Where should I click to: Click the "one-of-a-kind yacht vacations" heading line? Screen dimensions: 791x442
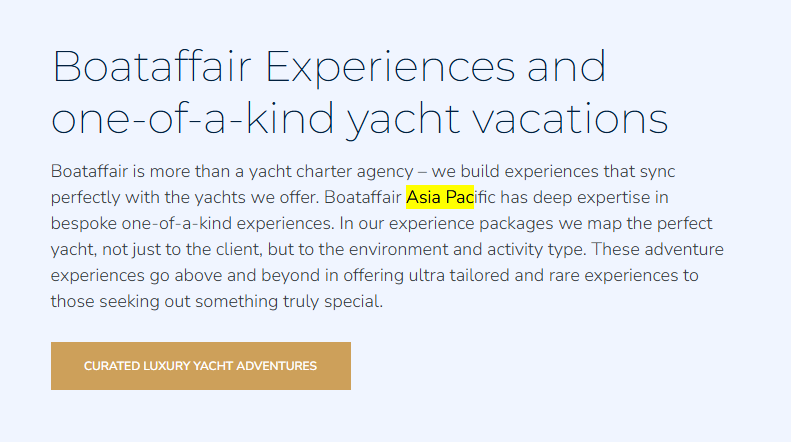point(359,118)
